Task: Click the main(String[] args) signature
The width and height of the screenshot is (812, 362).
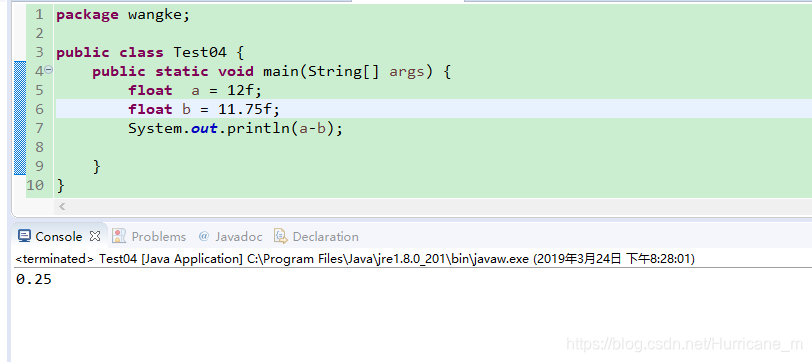Action: click(x=347, y=71)
